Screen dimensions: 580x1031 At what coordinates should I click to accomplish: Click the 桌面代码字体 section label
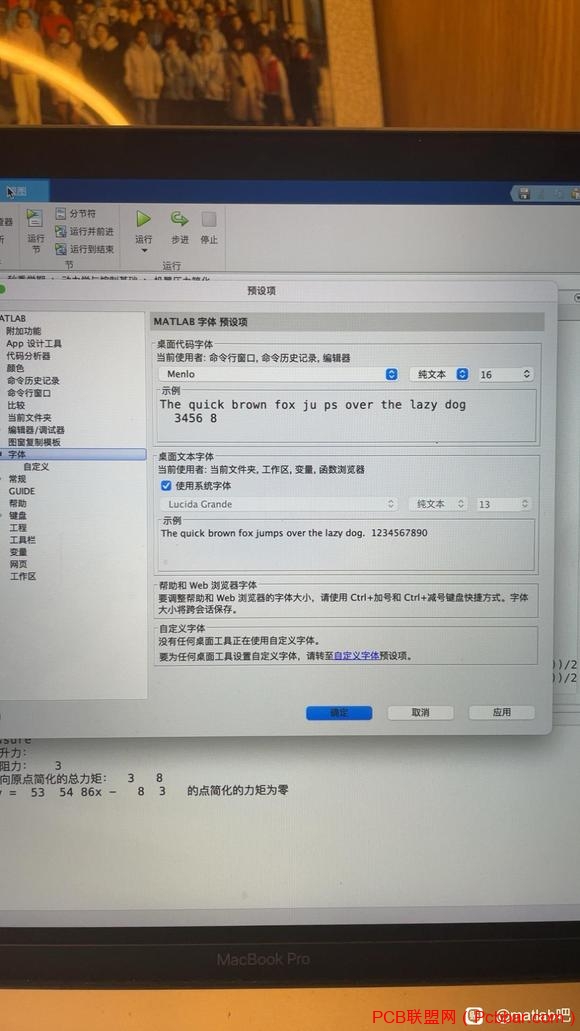pos(185,344)
